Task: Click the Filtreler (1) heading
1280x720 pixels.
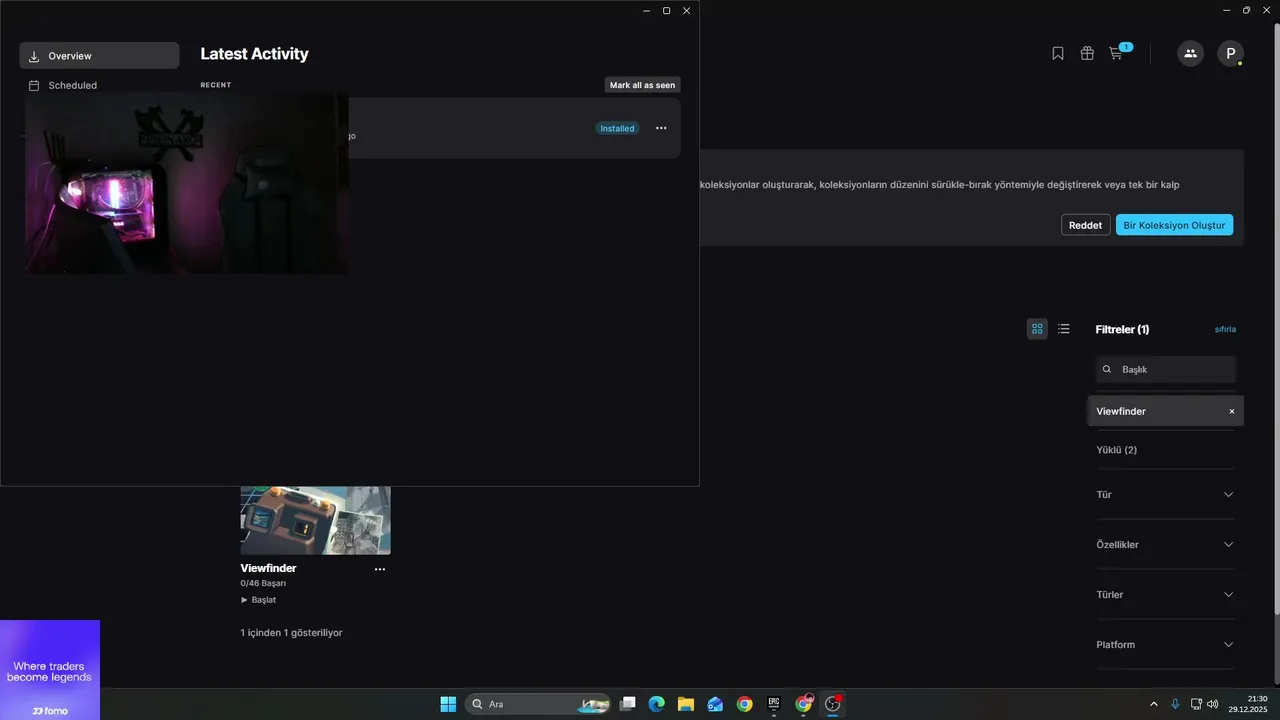Action: (x=1122, y=329)
